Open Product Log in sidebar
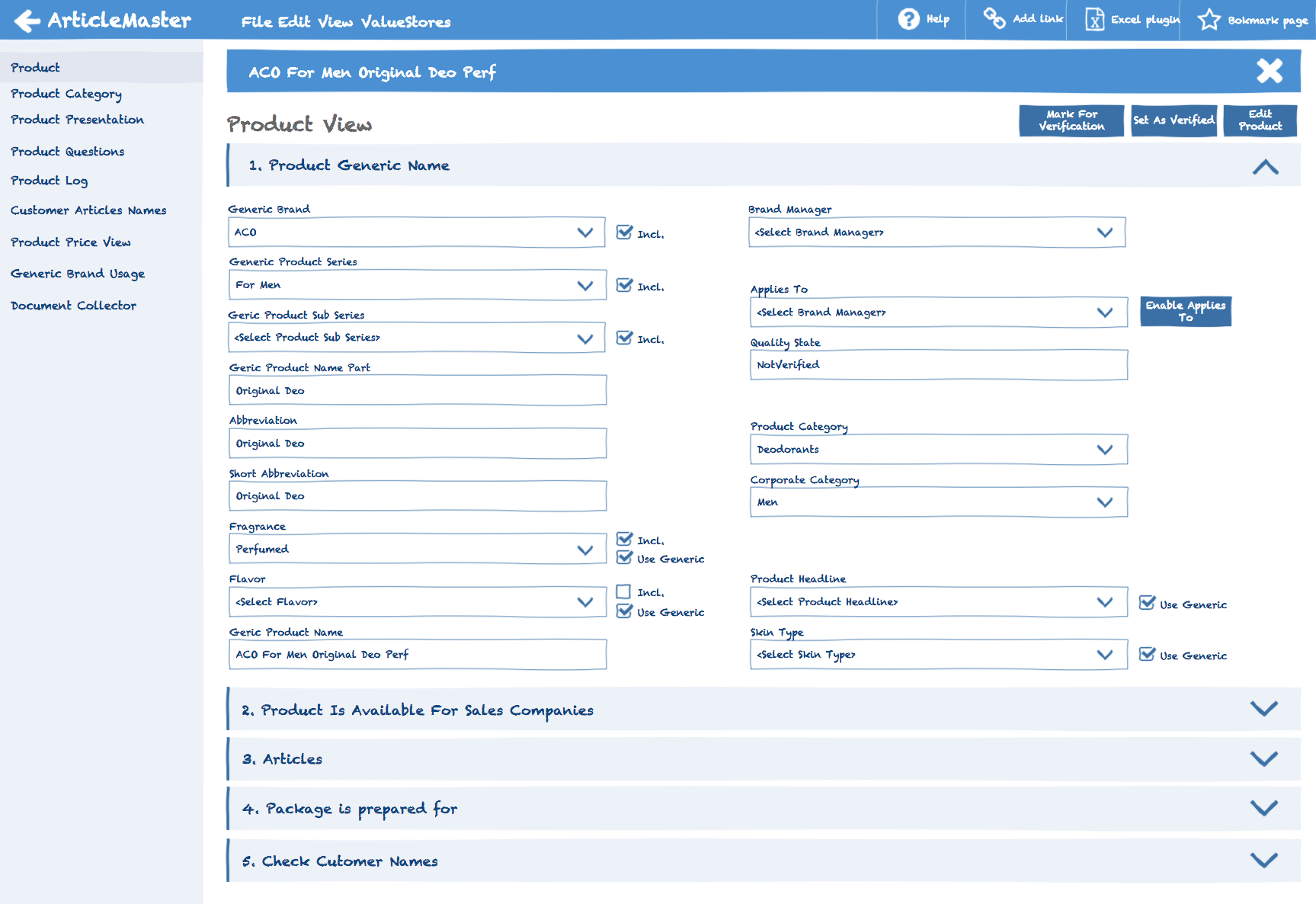The image size is (1316, 904). point(49,181)
